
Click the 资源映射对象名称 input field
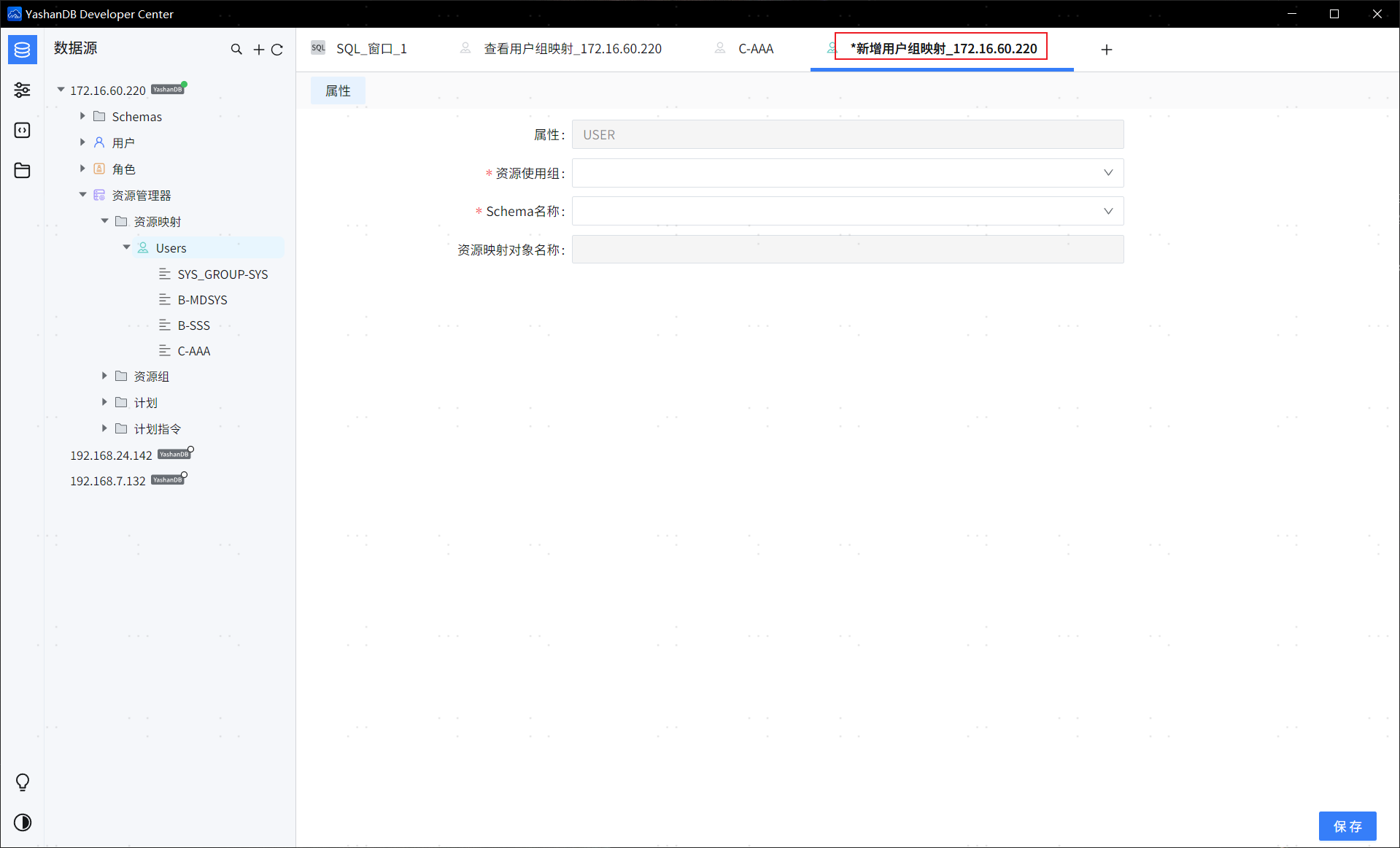(847, 249)
